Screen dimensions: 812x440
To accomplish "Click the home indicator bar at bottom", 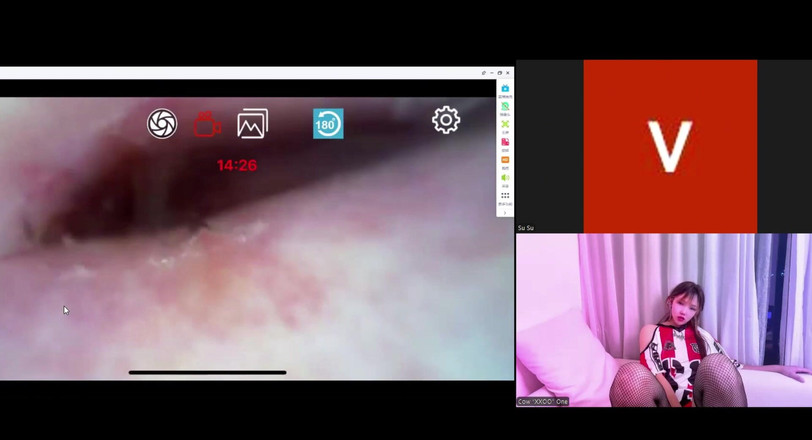I will [208, 372].
